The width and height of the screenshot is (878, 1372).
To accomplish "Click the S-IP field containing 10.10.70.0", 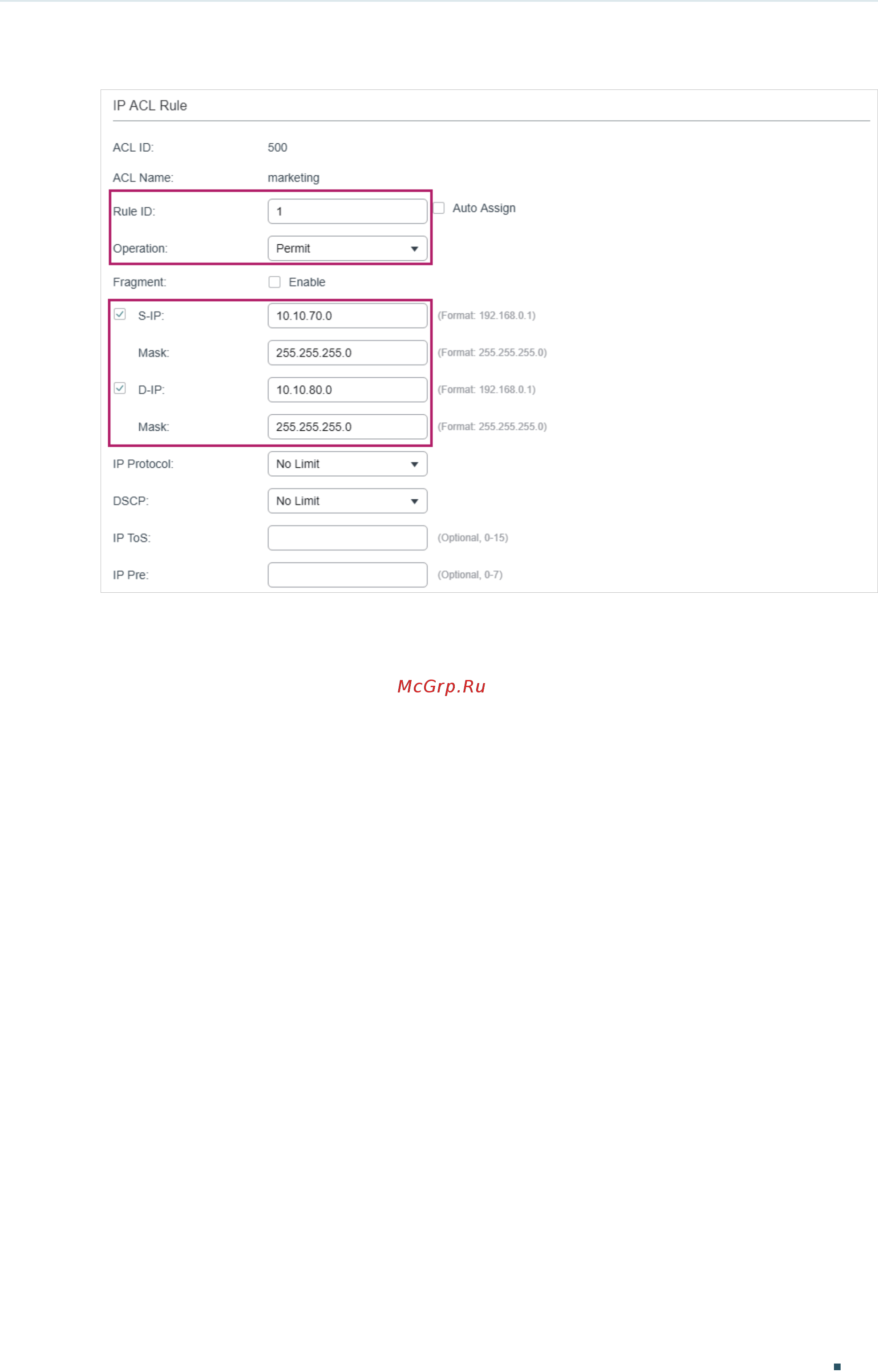I will 347,316.
